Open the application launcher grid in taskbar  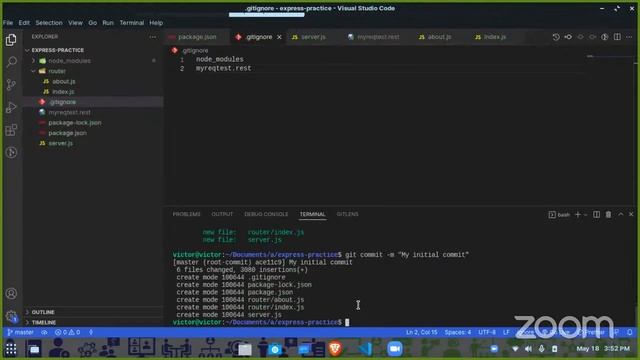[x=11, y=349]
